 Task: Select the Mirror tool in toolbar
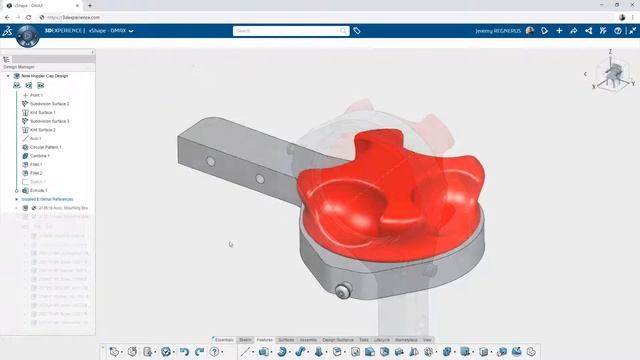click(x=413, y=351)
